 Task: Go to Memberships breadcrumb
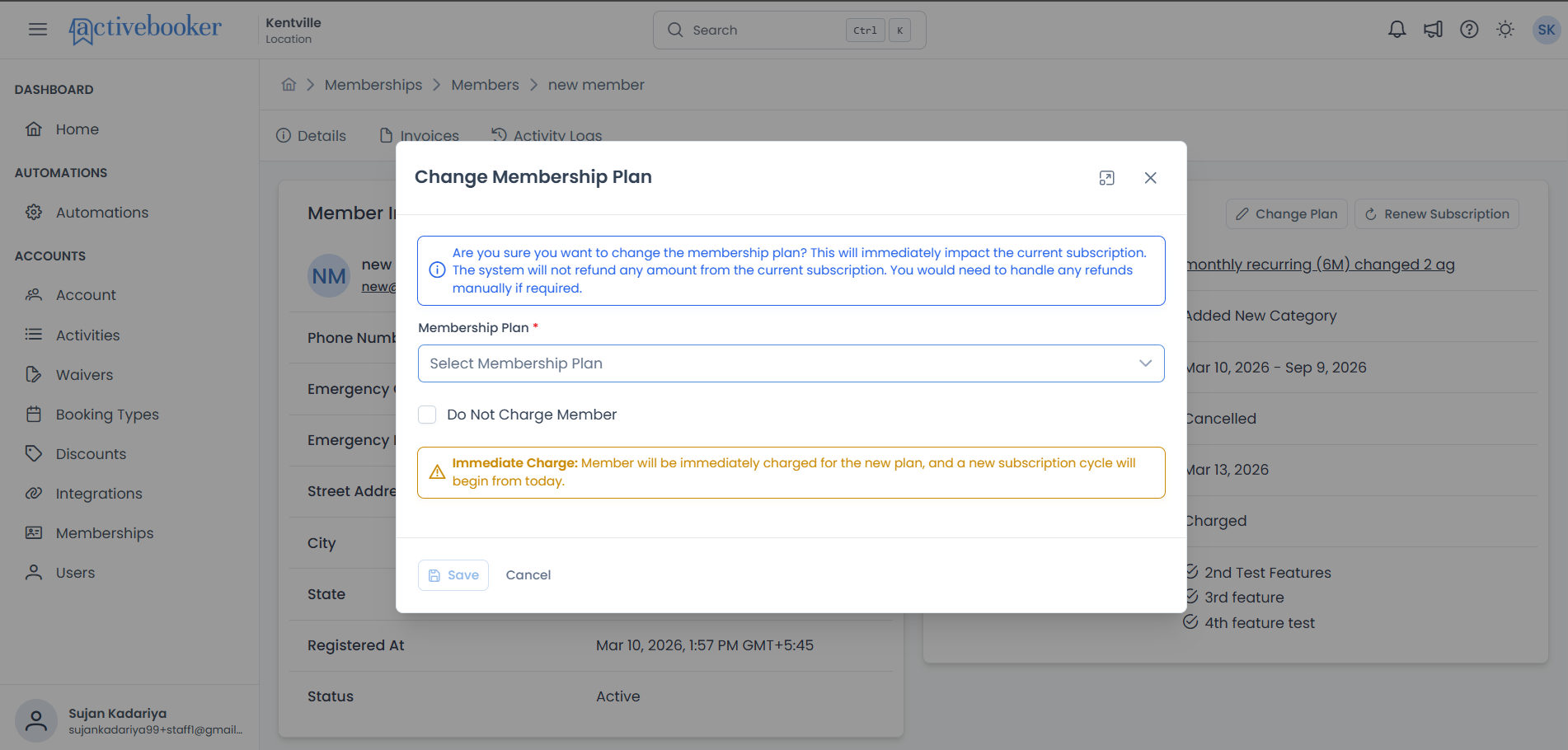click(373, 85)
